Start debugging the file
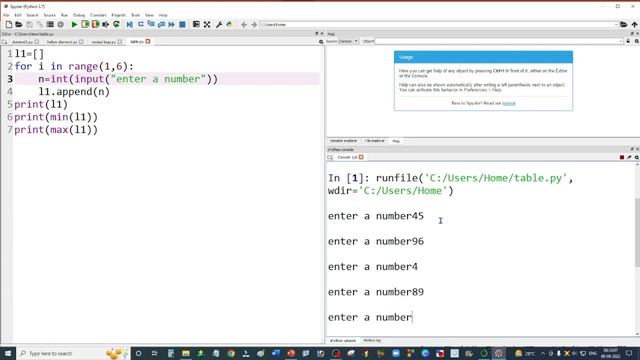 coord(130,24)
